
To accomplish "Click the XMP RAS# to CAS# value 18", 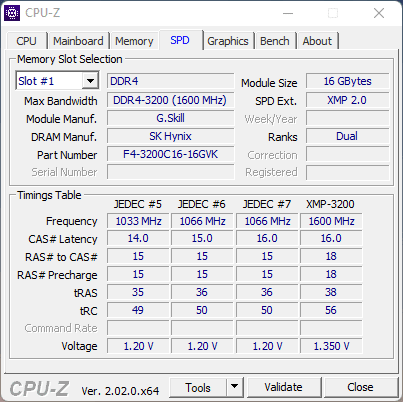I will (331, 256).
